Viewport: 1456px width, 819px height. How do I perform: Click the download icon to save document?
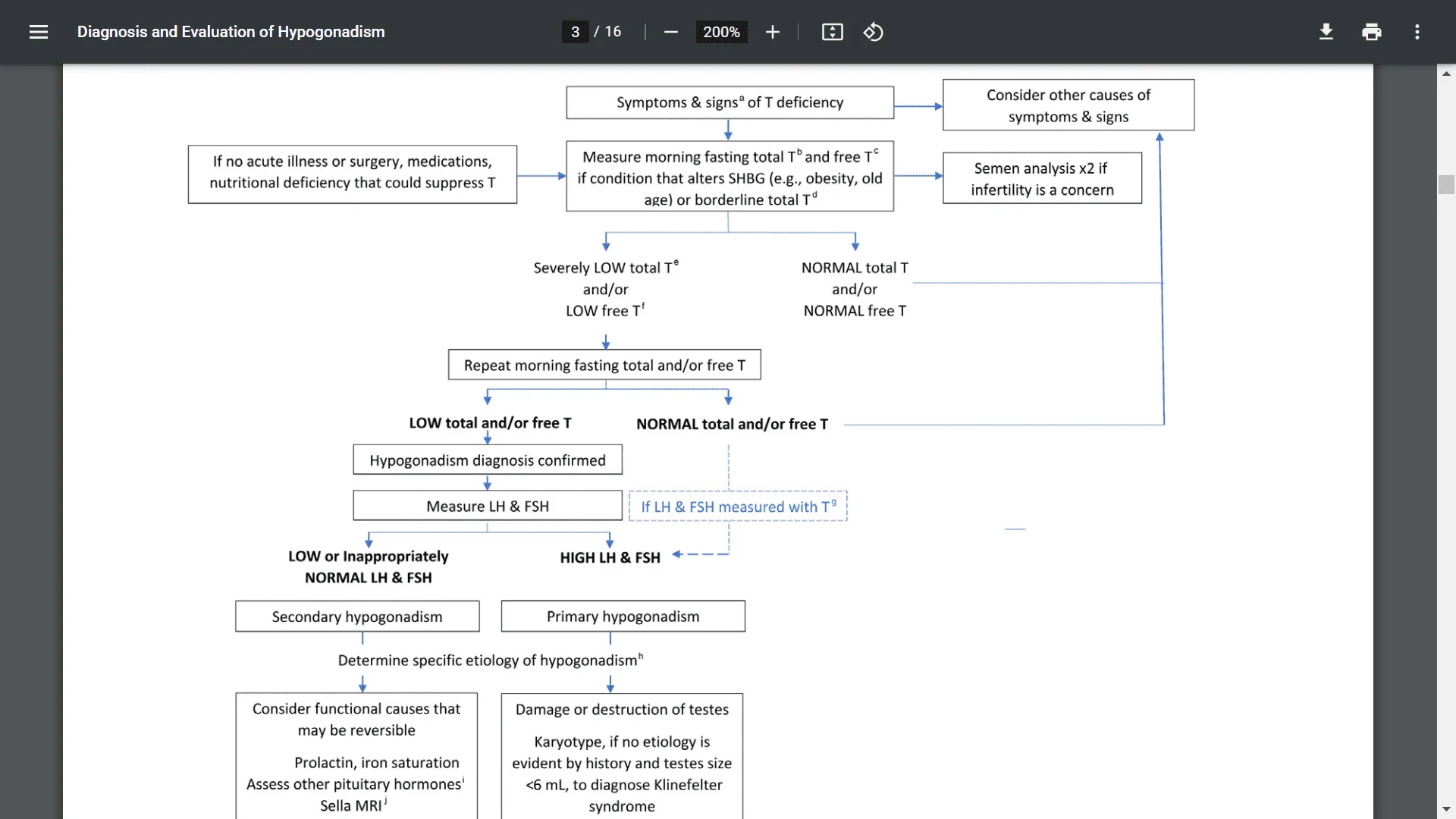click(1325, 31)
